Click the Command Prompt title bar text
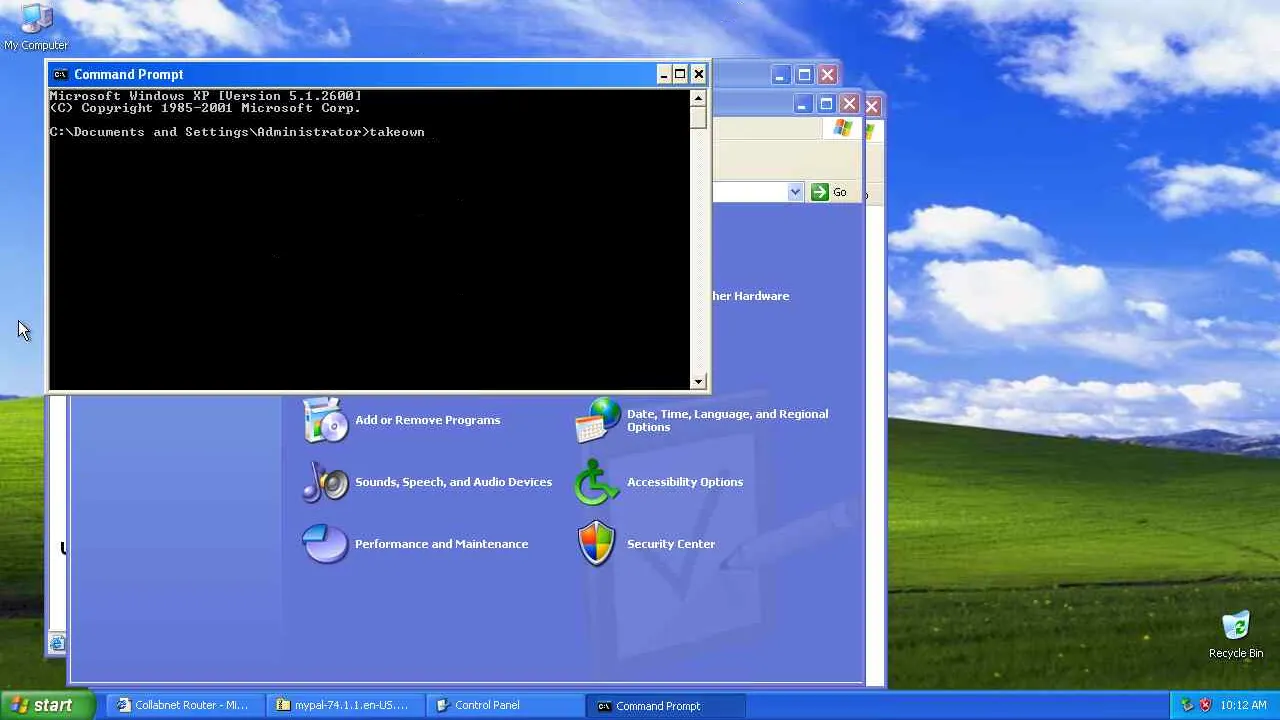 coord(129,74)
